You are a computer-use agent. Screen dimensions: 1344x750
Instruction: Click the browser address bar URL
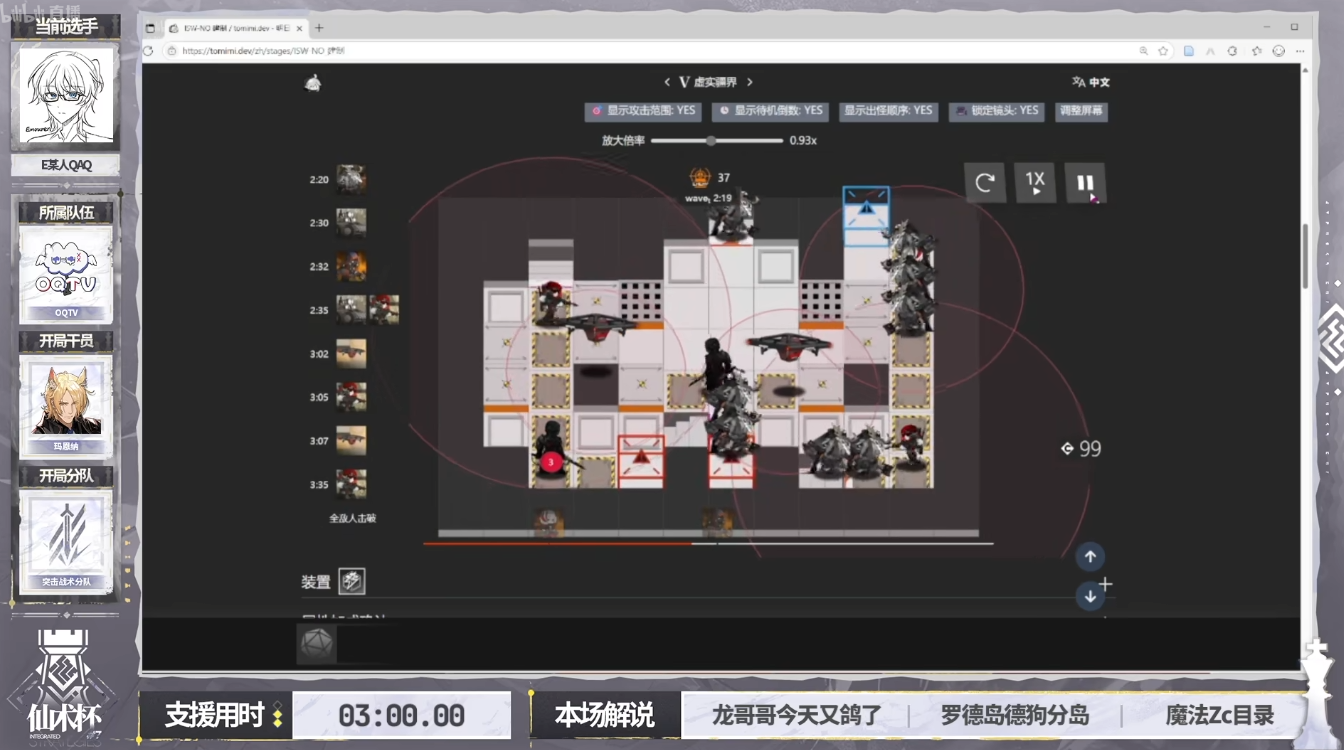pyautogui.click(x=264, y=51)
